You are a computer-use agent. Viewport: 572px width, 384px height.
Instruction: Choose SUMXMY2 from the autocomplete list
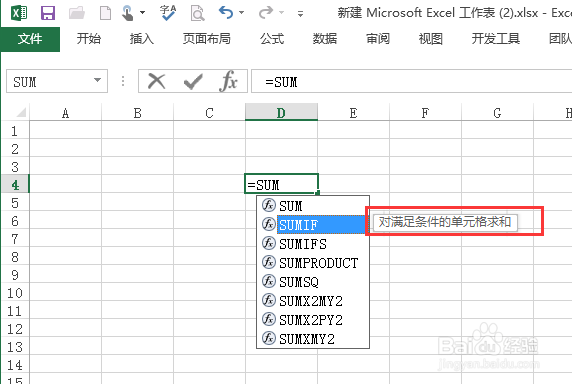click(313, 338)
